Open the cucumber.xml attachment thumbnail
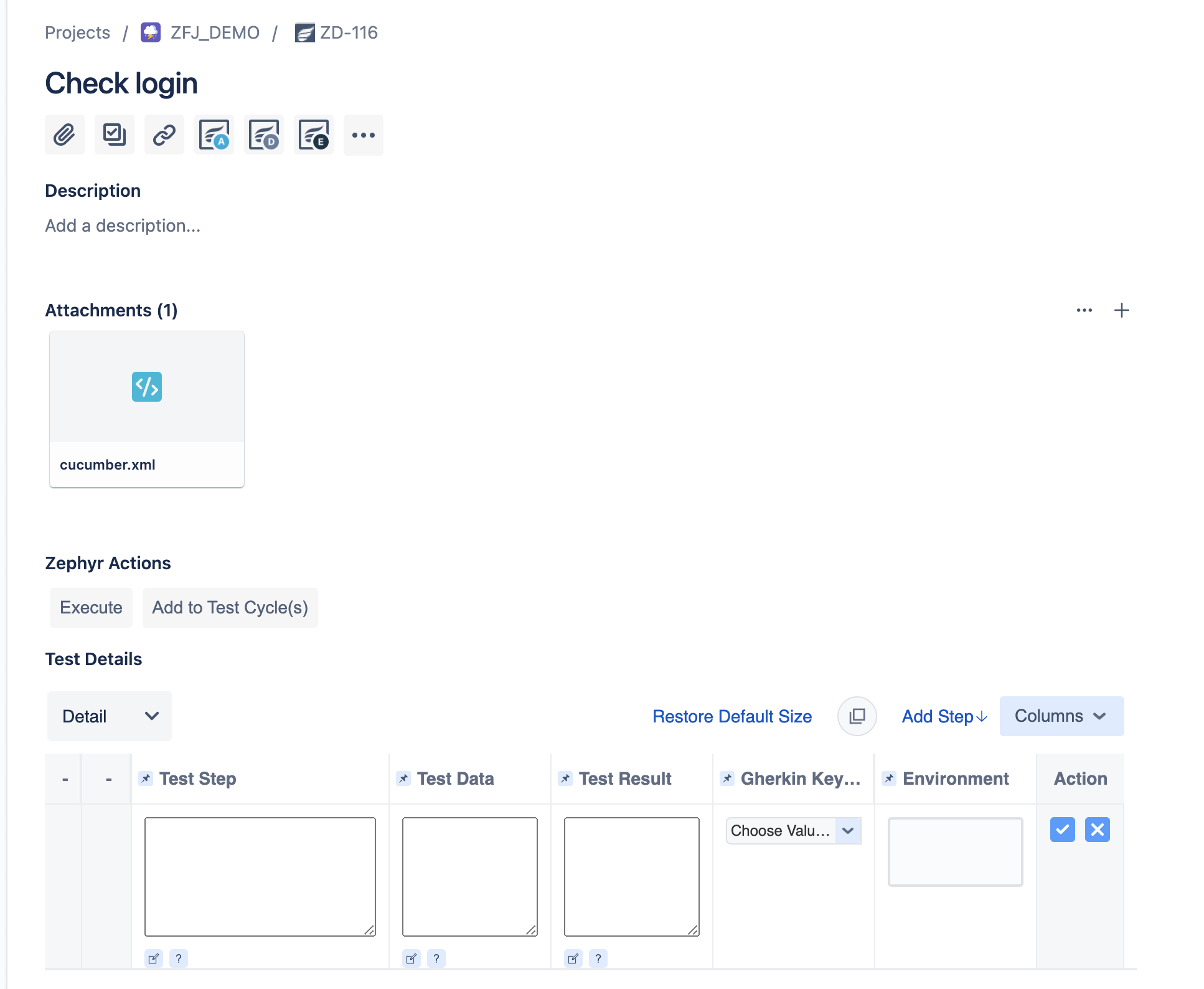 (x=147, y=388)
